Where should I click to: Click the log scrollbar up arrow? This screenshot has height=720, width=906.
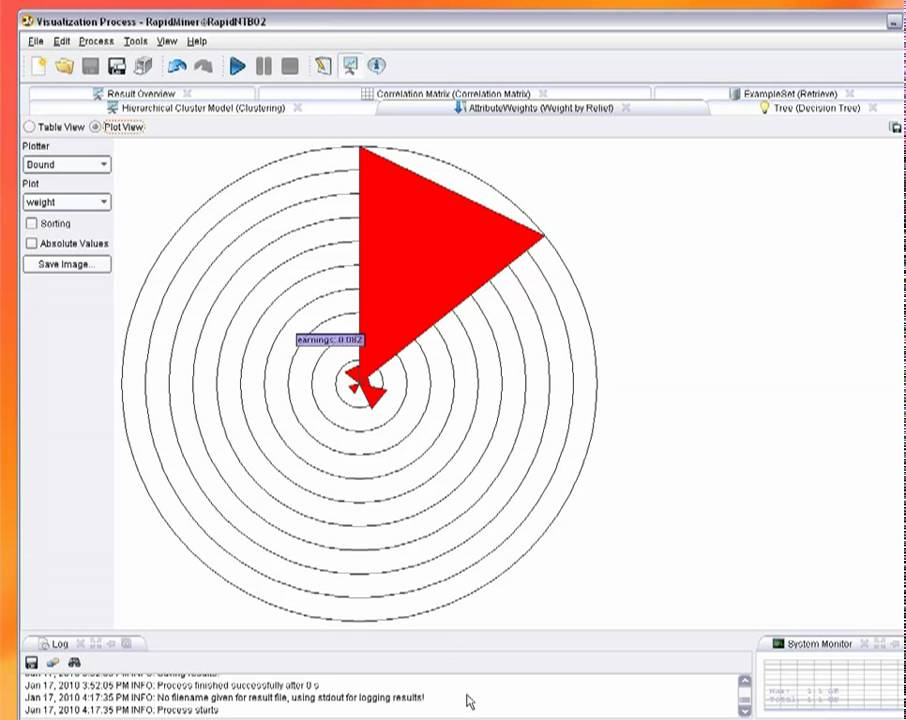click(x=745, y=681)
